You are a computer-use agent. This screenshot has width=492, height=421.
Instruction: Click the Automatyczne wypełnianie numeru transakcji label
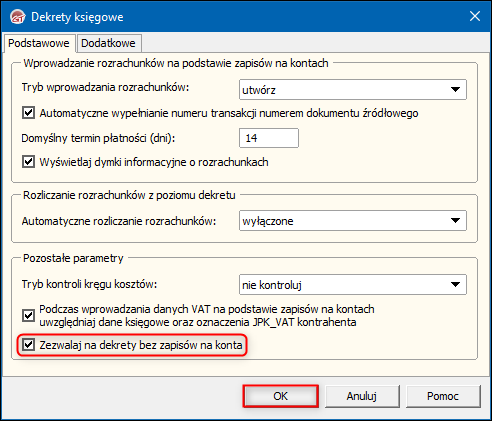(229, 113)
